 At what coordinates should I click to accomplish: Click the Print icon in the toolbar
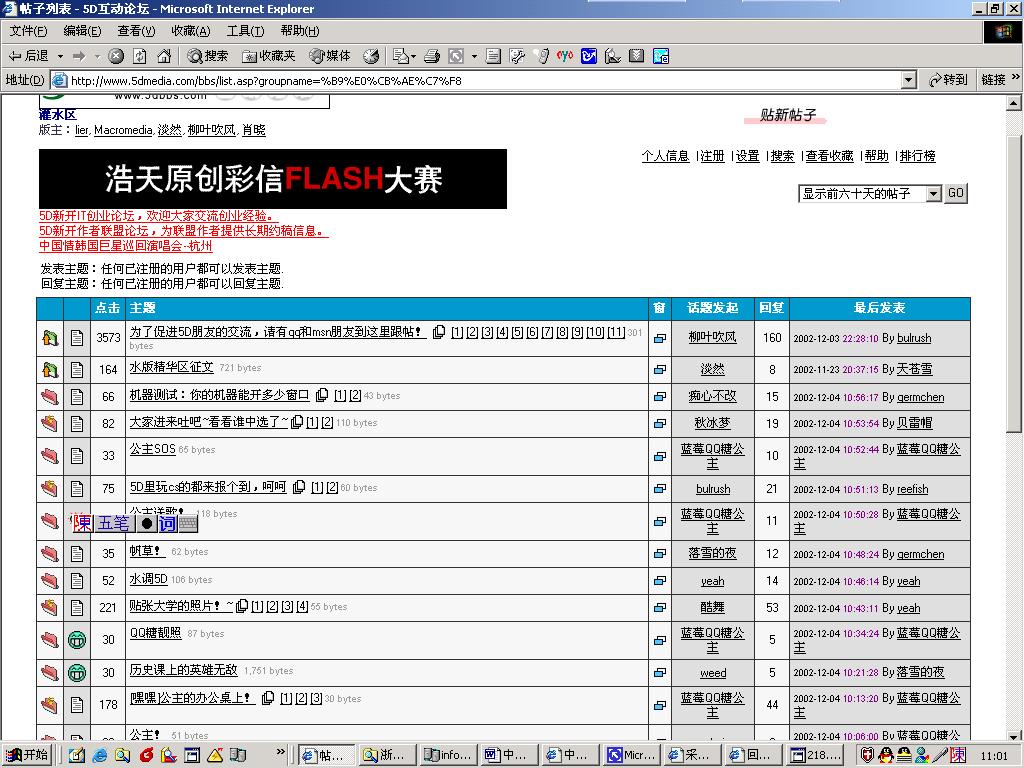[x=432, y=56]
